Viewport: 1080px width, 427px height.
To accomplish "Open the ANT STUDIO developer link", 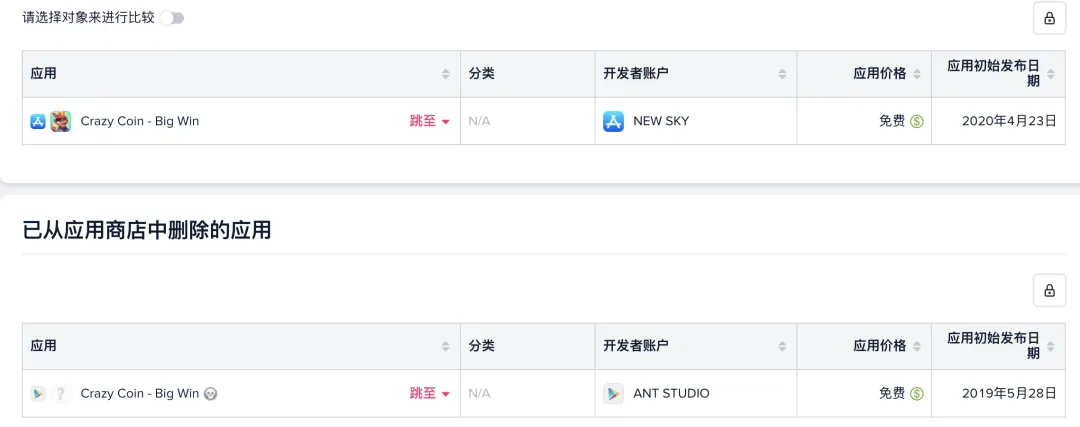I will 671,393.
